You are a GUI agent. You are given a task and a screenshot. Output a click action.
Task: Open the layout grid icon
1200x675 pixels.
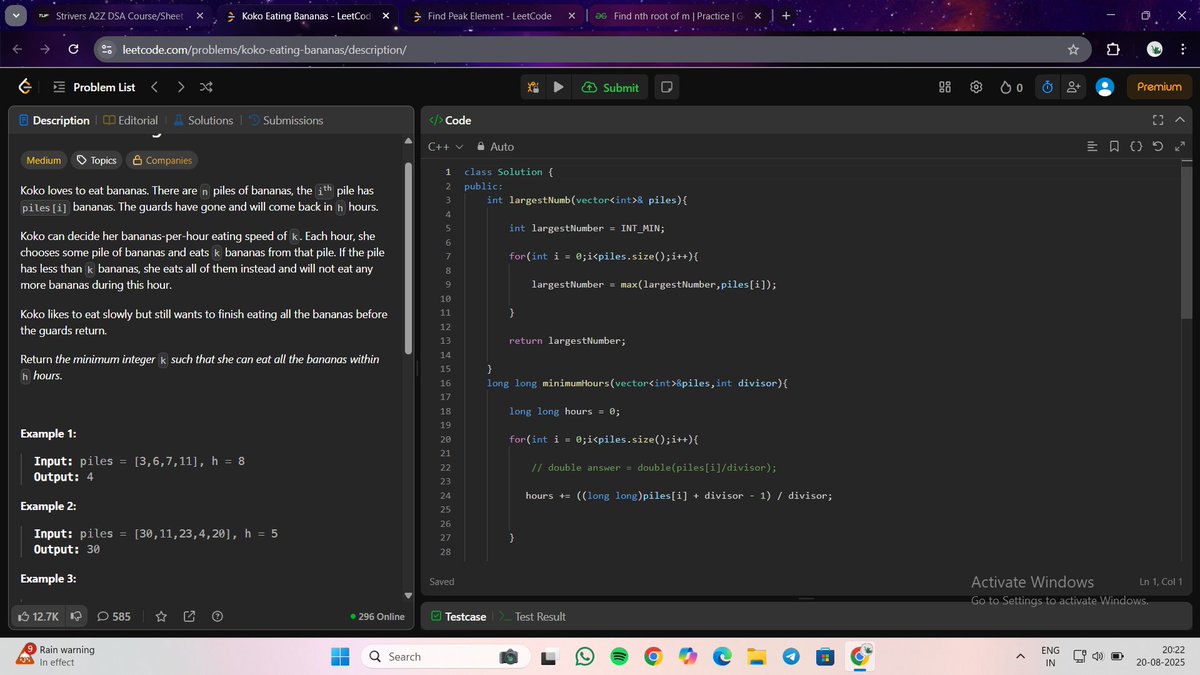(x=945, y=87)
